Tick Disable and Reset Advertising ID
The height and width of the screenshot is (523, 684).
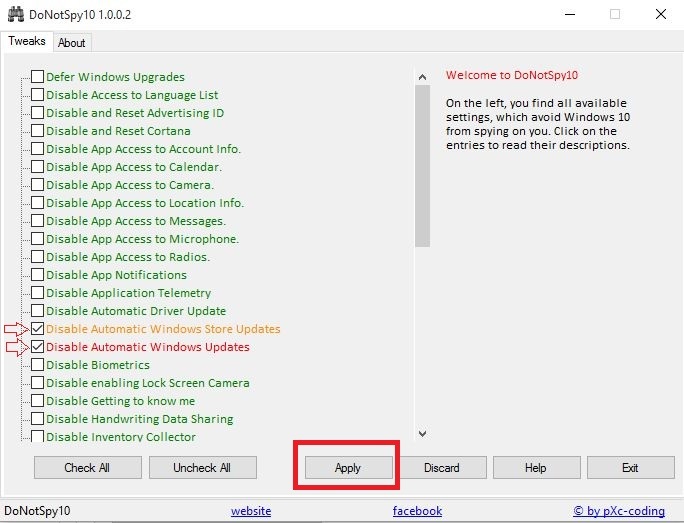[x=38, y=113]
